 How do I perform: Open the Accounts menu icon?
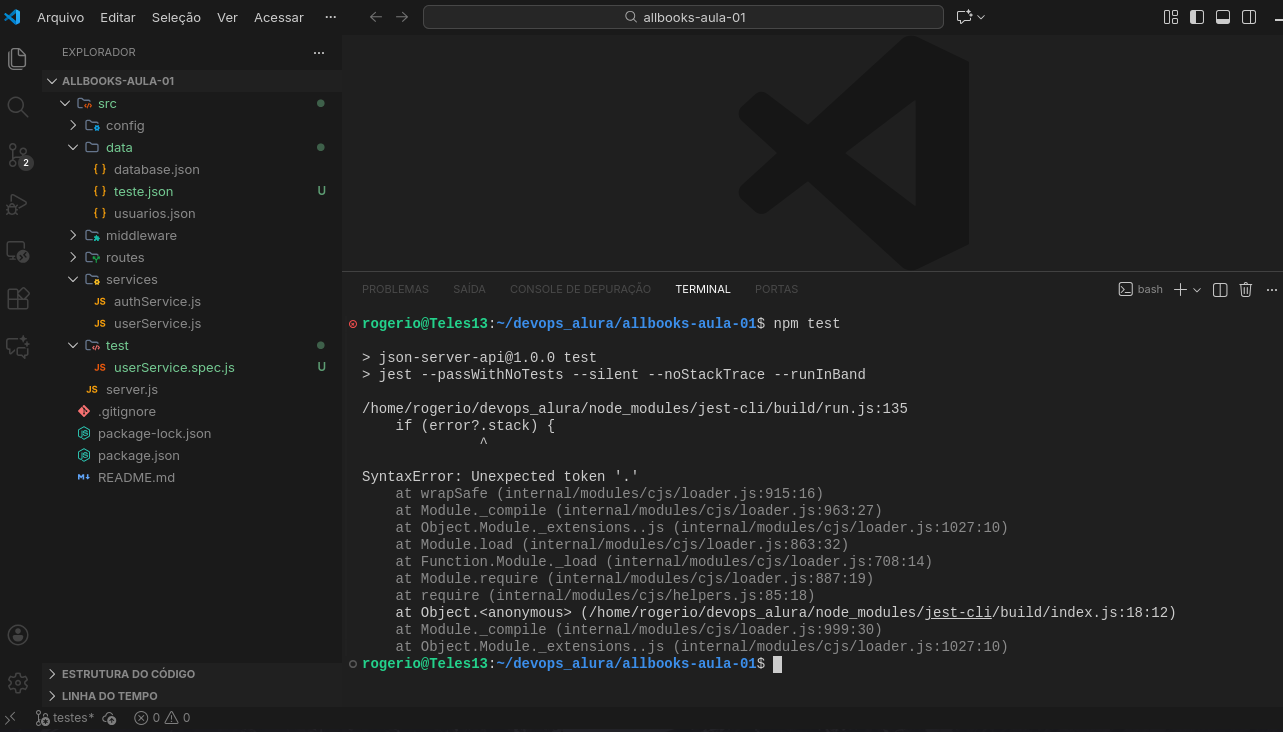(17, 635)
